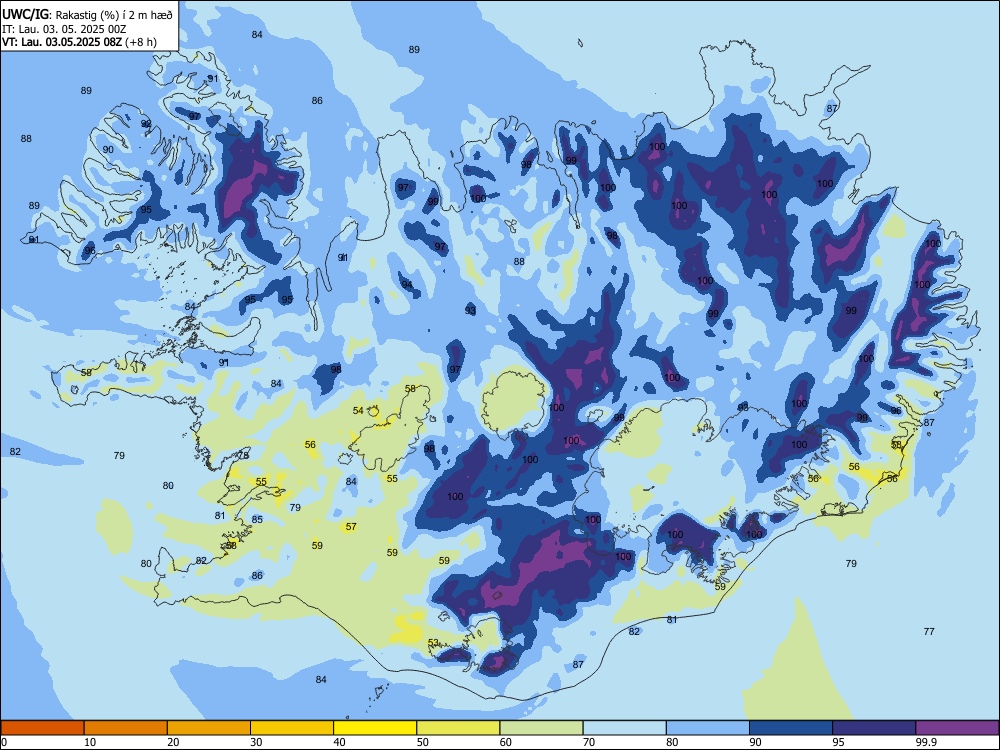Select the bright yellow 40–50 legend swatch
This screenshot has height=750, width=1000.
coord(375,728)
